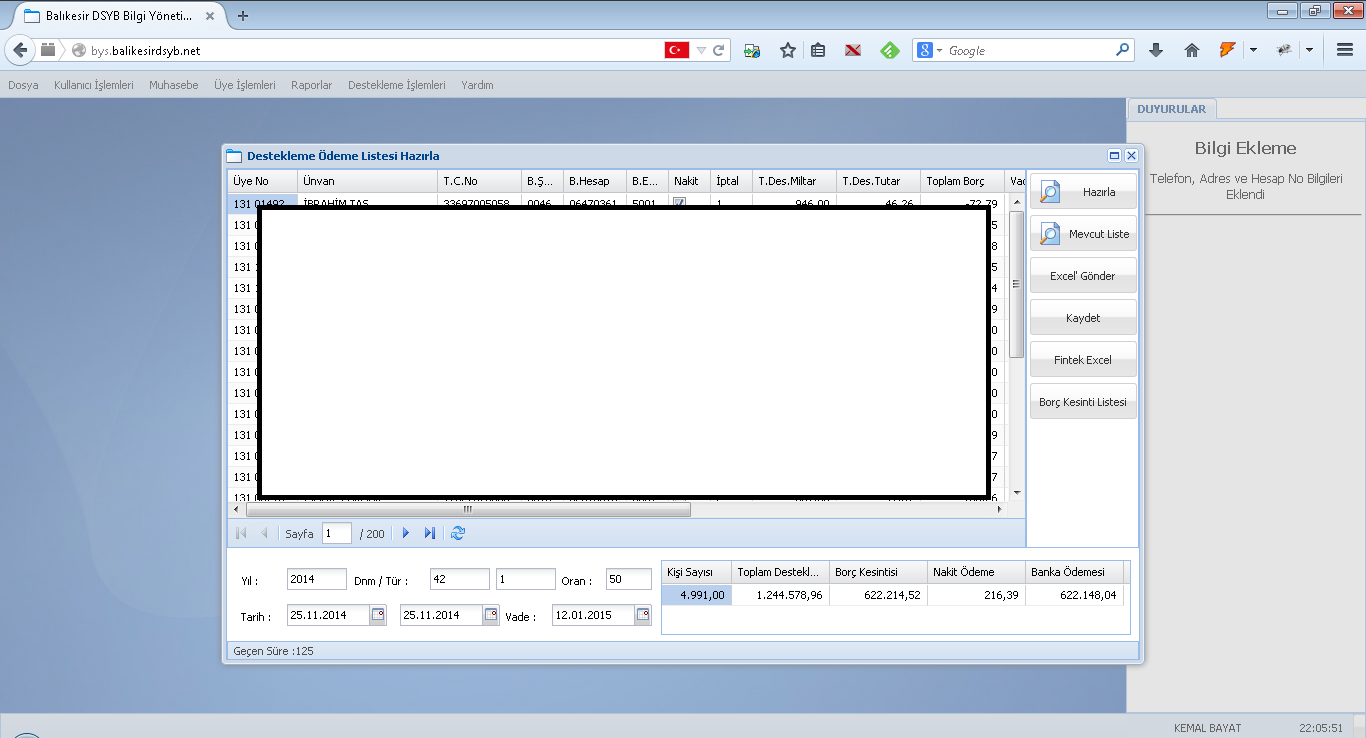The height and width of the screenshot is (738, 1366).
Task: Click into the Oran input field
Action: coord(628,580)
